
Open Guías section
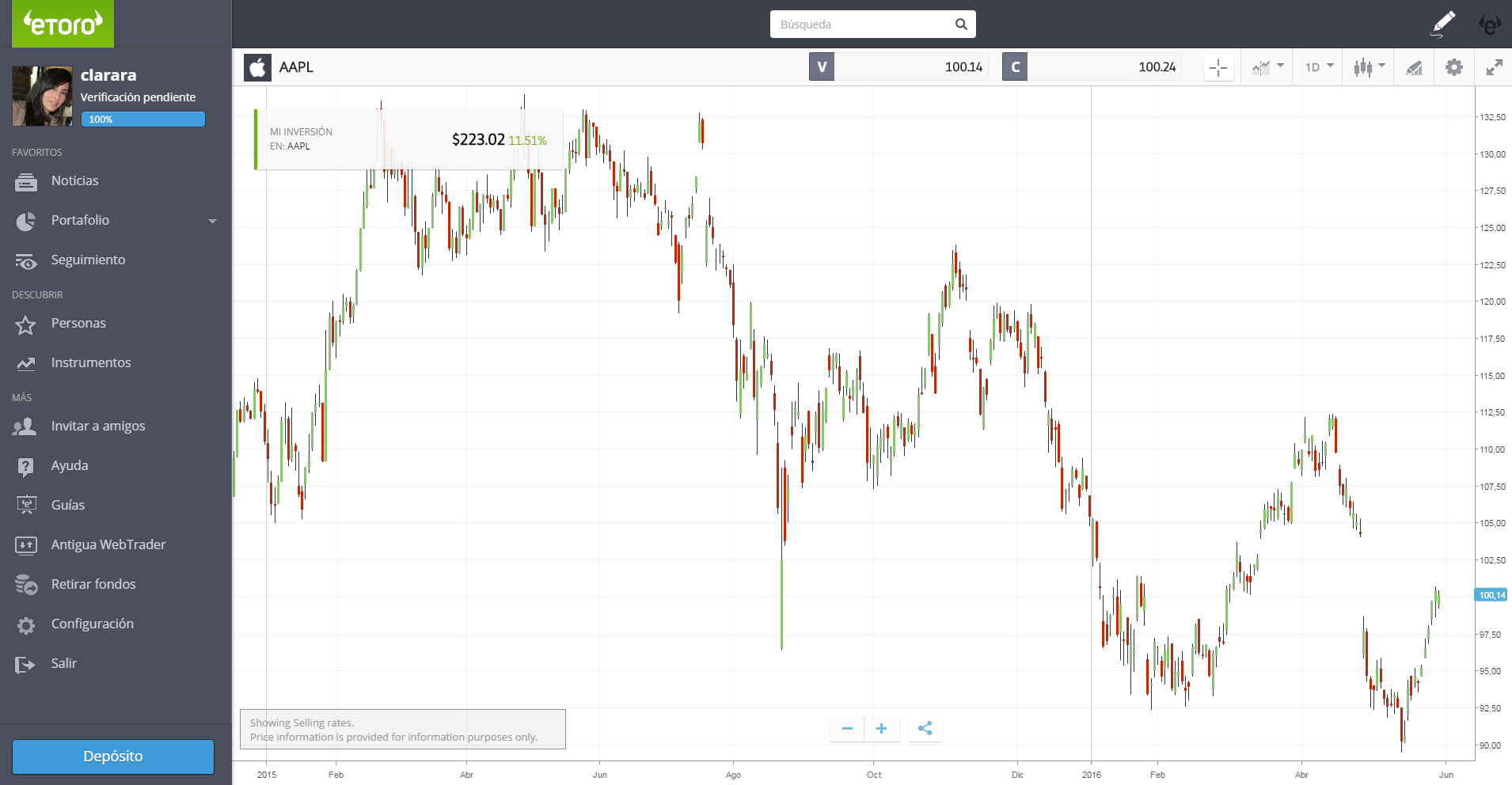(x=68, y=505)
